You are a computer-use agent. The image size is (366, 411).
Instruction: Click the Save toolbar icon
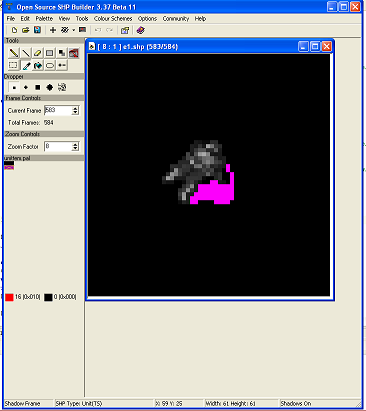point(37,30)
